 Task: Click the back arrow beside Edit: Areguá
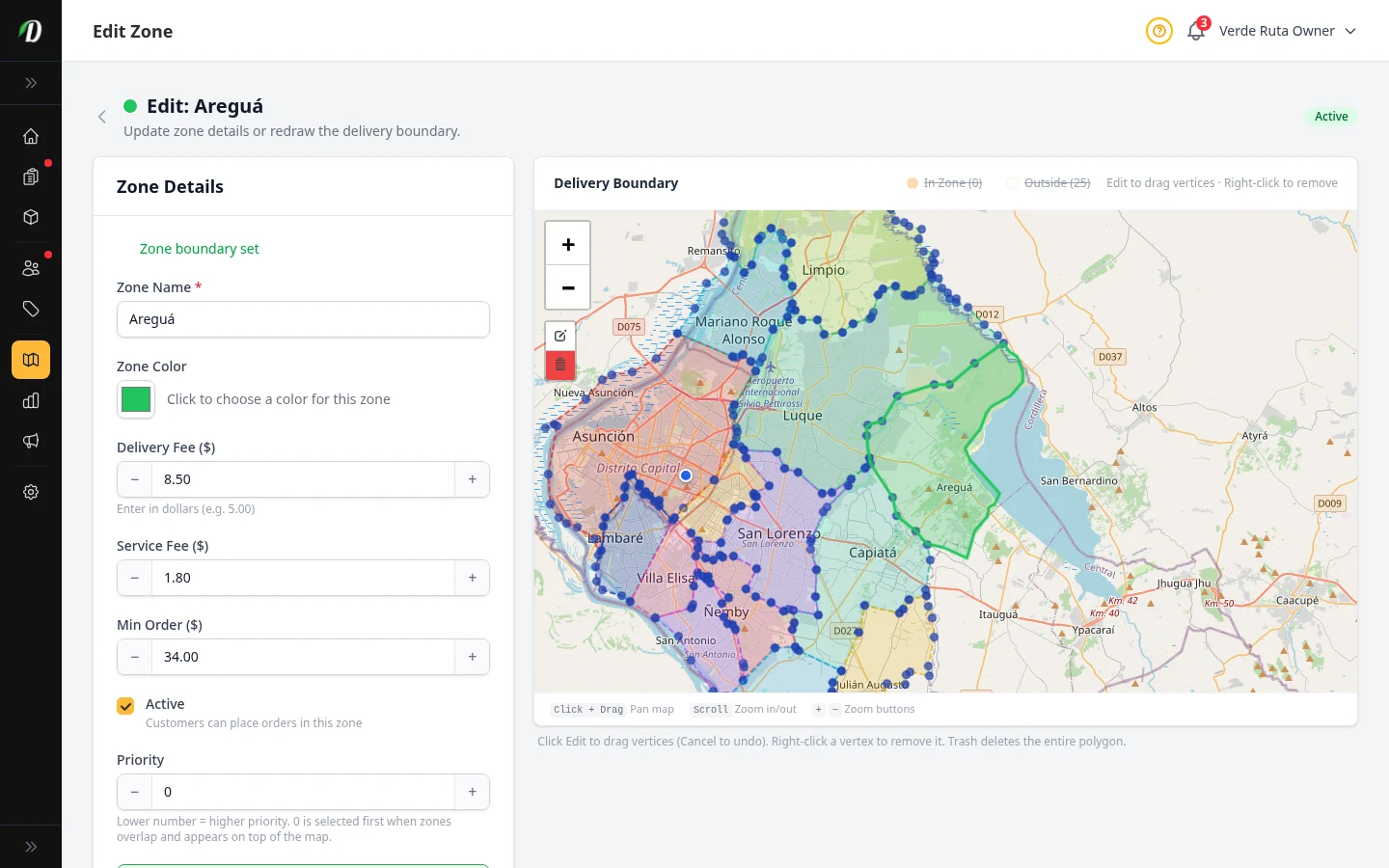pos(102,117)
